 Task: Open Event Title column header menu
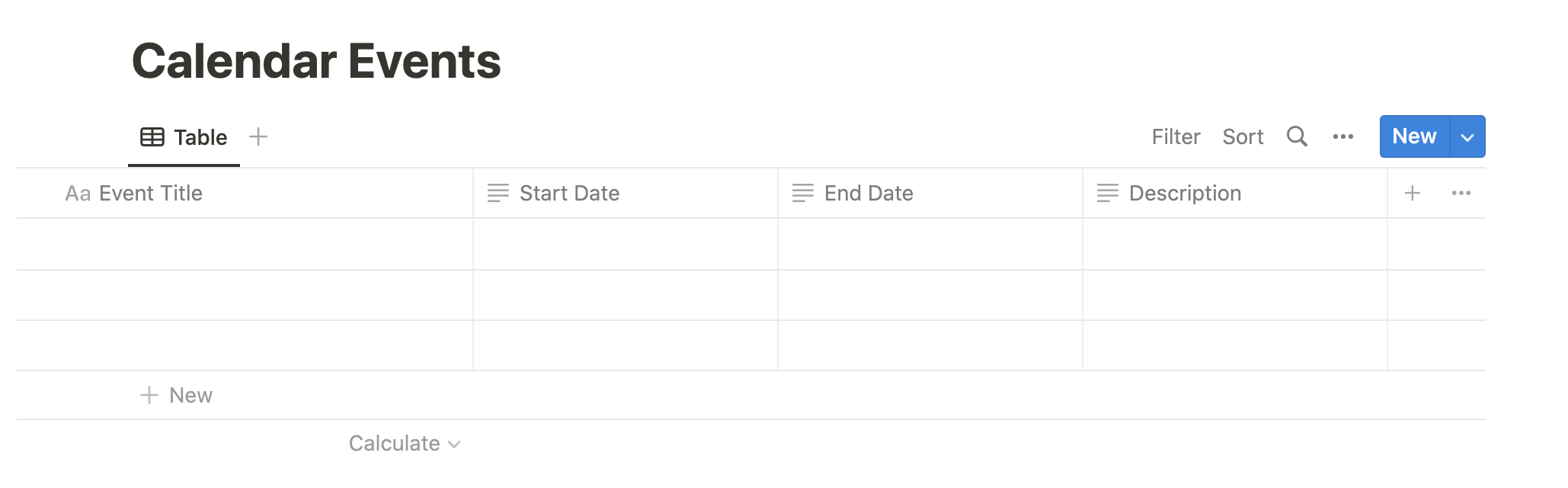245,193
